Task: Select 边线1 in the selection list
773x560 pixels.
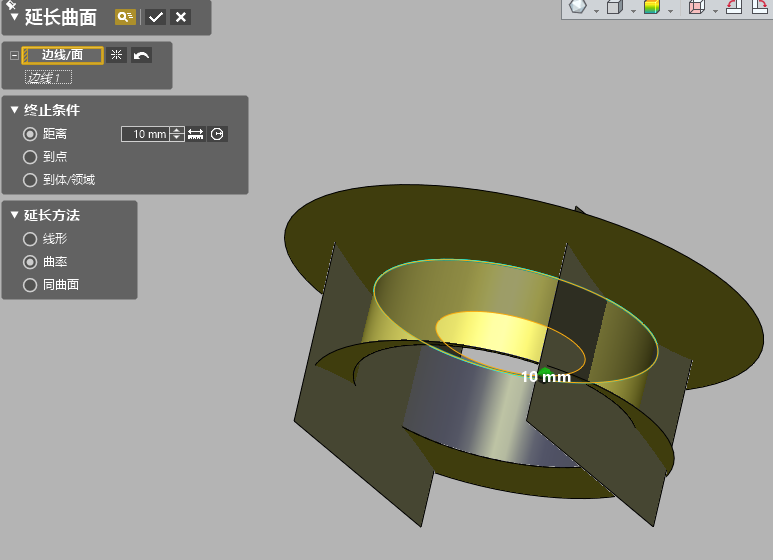Action: [x=49, y=77]
